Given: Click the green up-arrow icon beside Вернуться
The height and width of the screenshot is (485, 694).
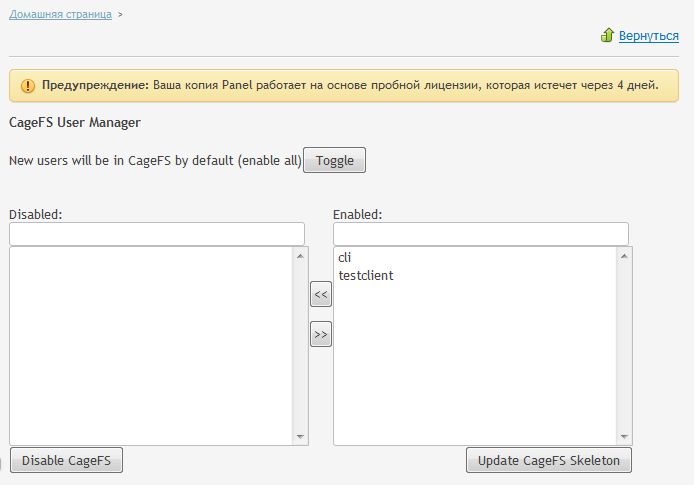Looking at the screenshot, I should [x=607, y=35].
